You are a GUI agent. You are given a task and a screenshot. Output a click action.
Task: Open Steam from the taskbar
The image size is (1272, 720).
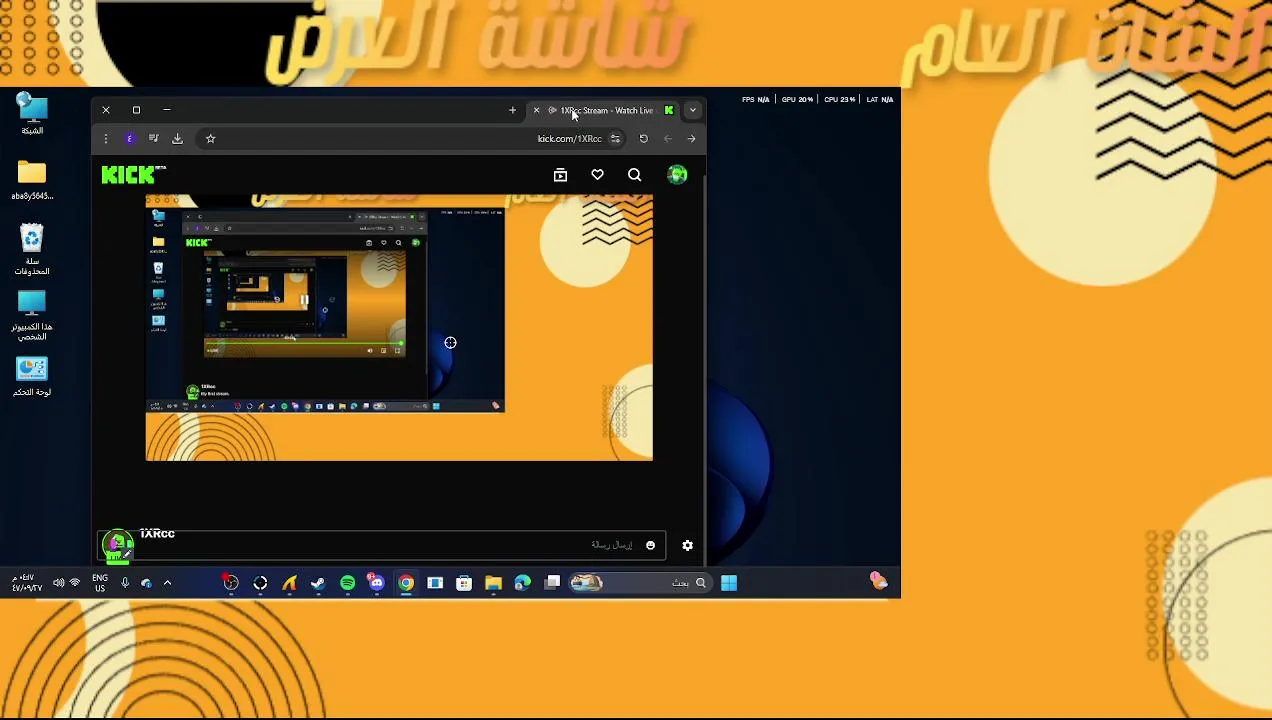point(318,583)
